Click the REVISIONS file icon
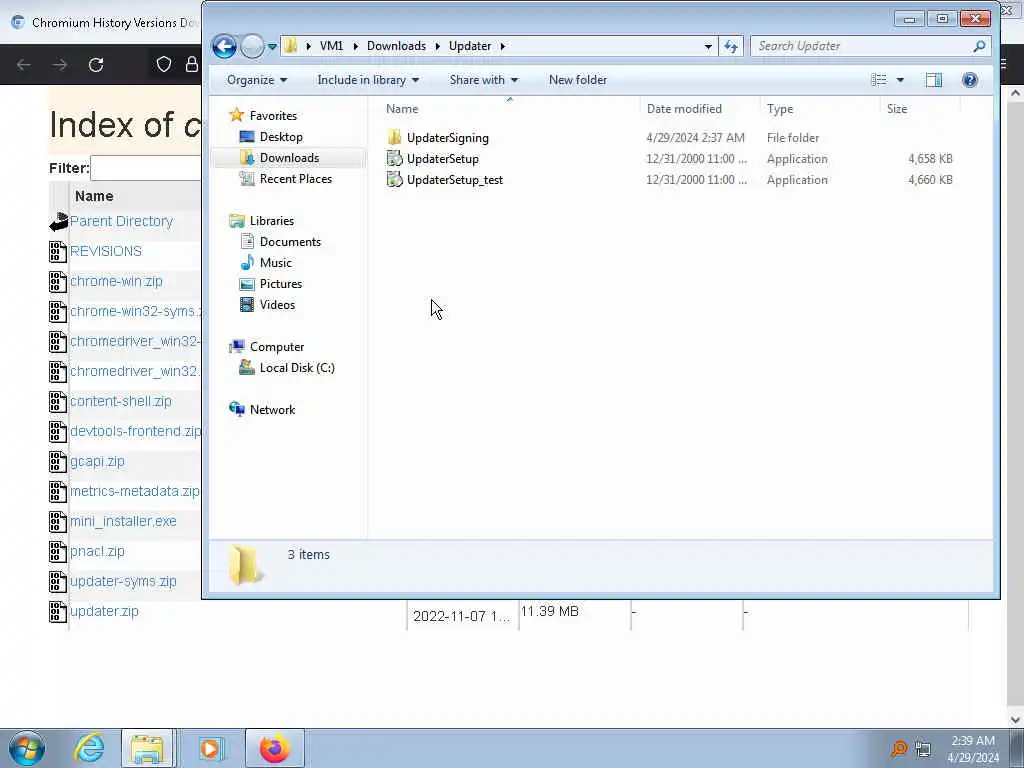The height and width of the screenshot is (768, 1024). (58, 252)
